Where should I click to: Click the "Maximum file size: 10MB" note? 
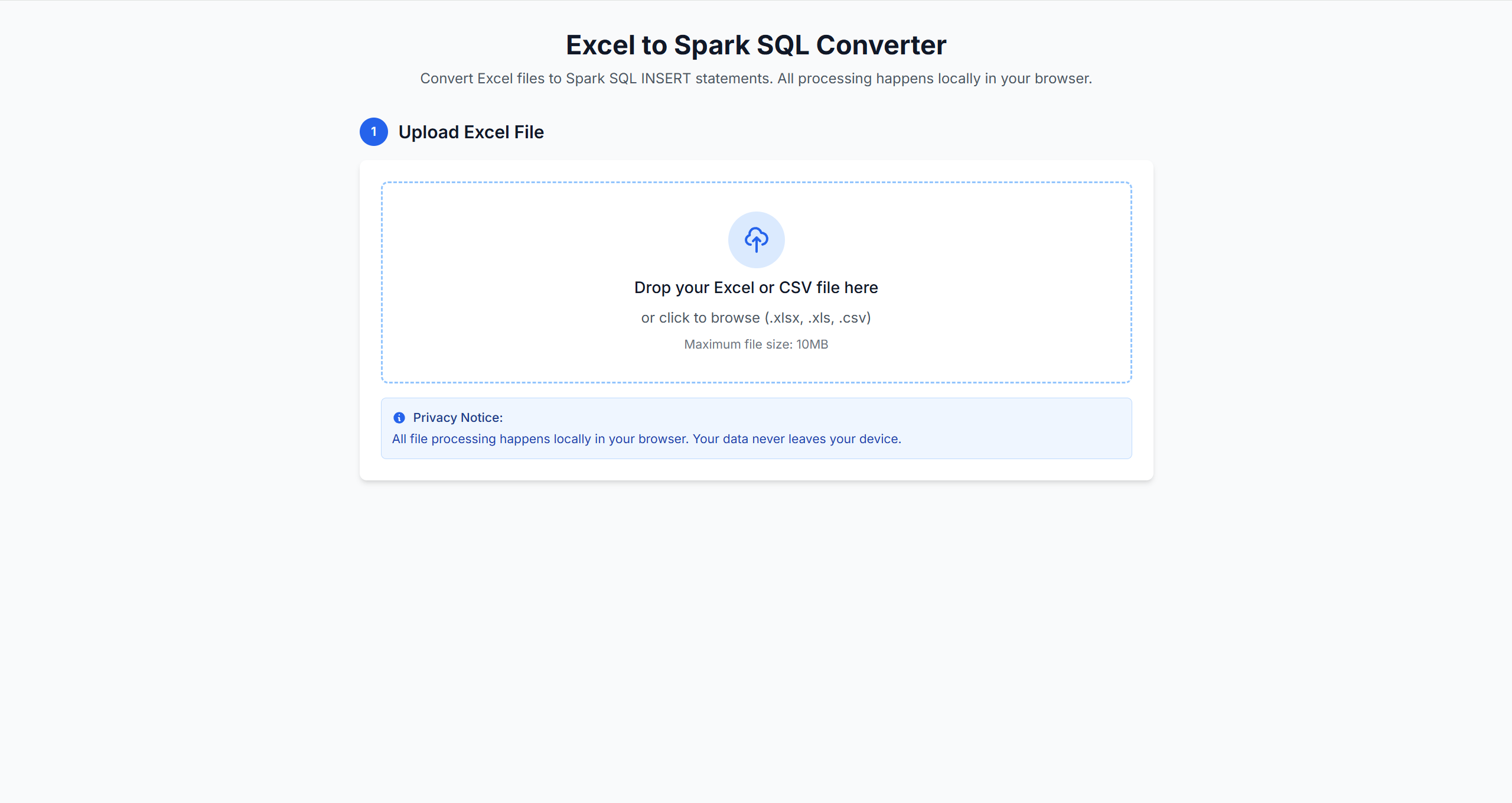756,344
